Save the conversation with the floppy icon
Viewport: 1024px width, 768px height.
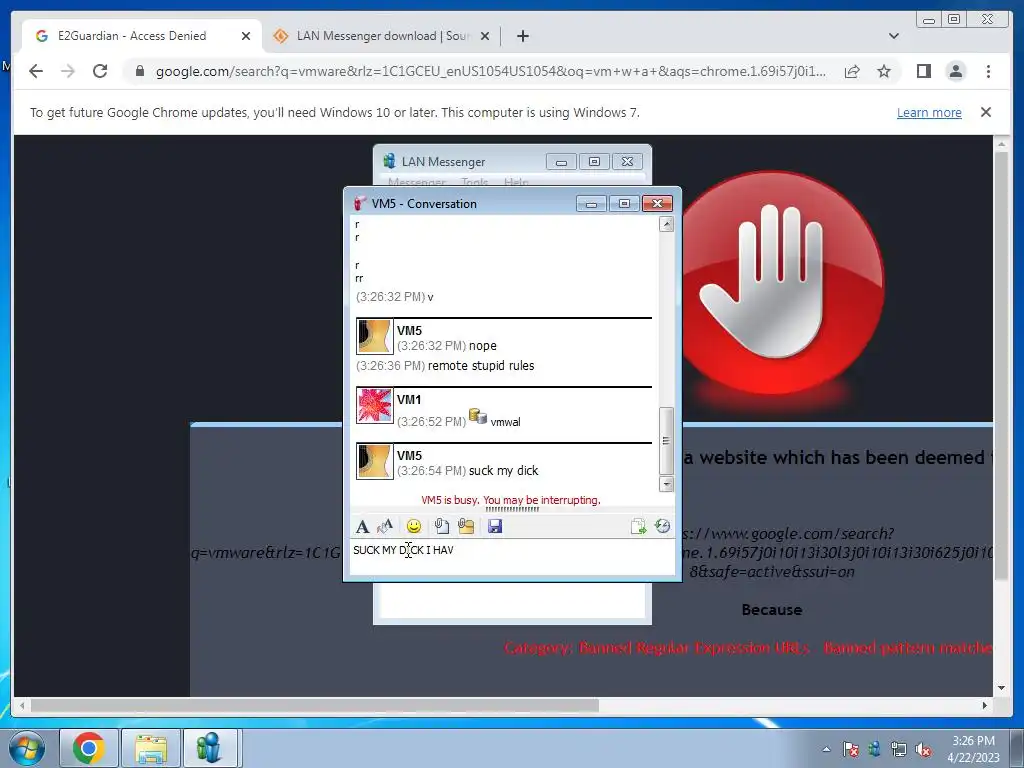point(495,526)
